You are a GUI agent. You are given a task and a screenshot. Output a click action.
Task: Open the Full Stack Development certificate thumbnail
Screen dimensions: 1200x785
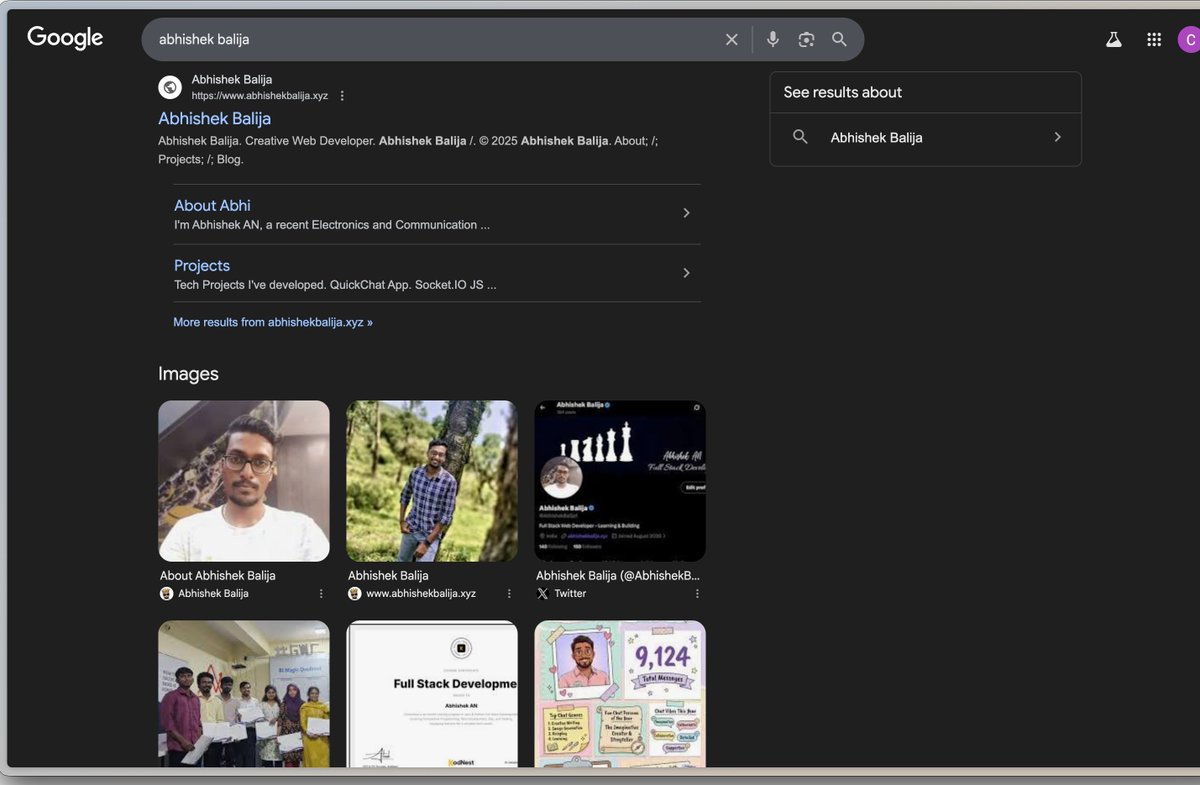click(432, 694)
